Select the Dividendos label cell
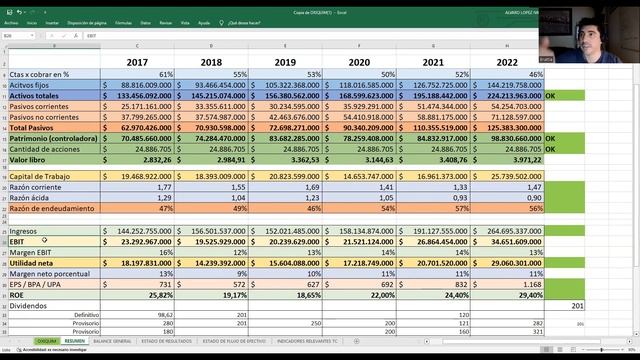The width and height of the screenshot is (640, 360). click(54, 305)
